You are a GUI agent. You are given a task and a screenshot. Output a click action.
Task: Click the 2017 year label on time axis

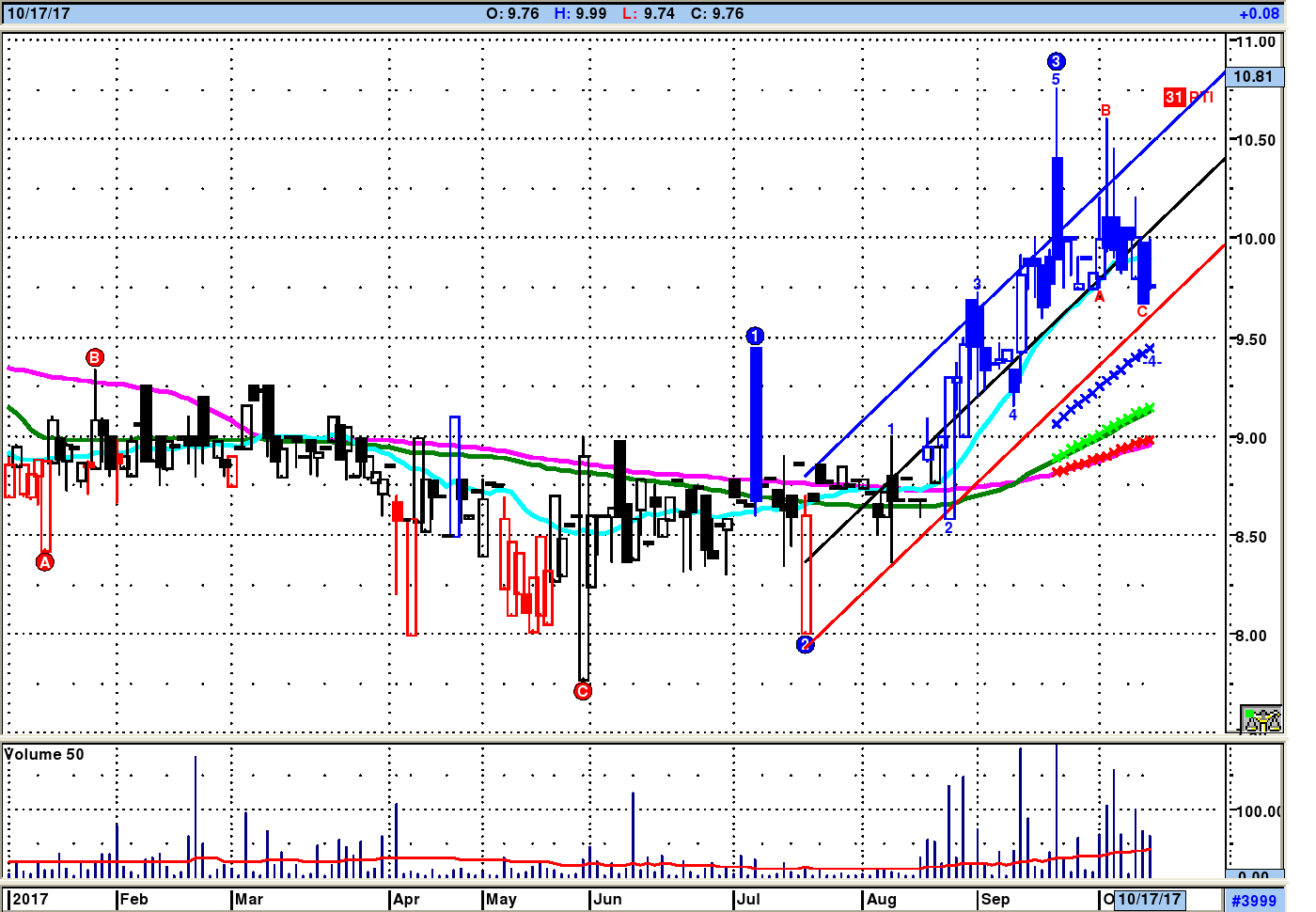tap(30, 899)
